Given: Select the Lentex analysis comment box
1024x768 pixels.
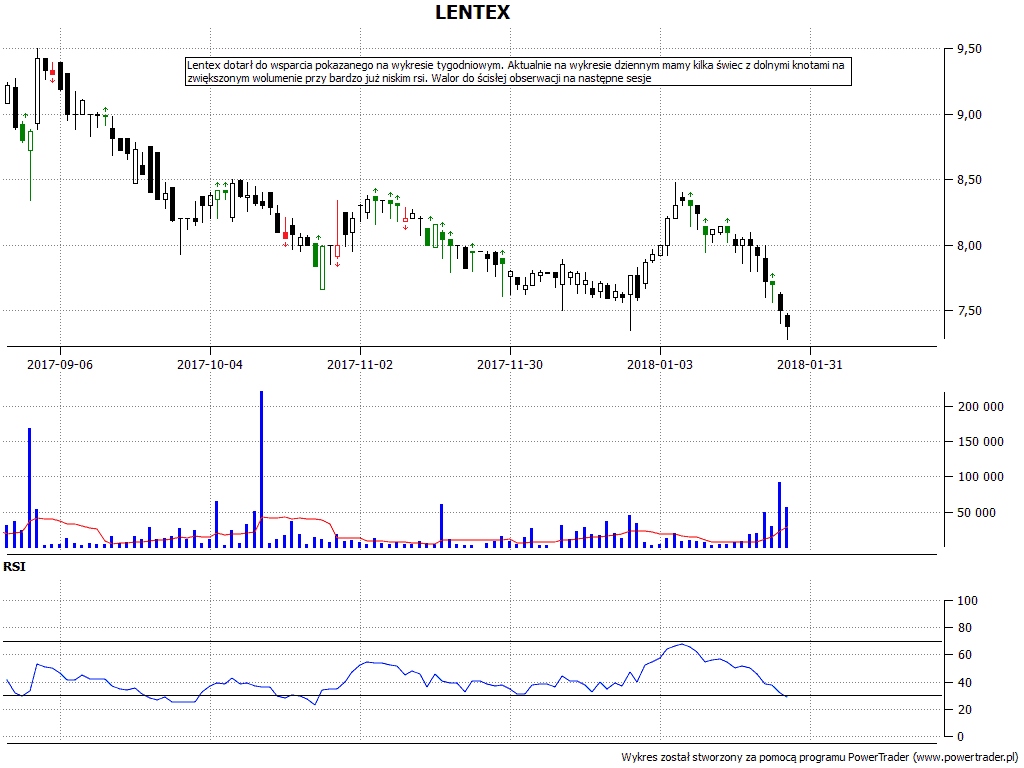Looking at the screenshot, I should pos(519,72).
